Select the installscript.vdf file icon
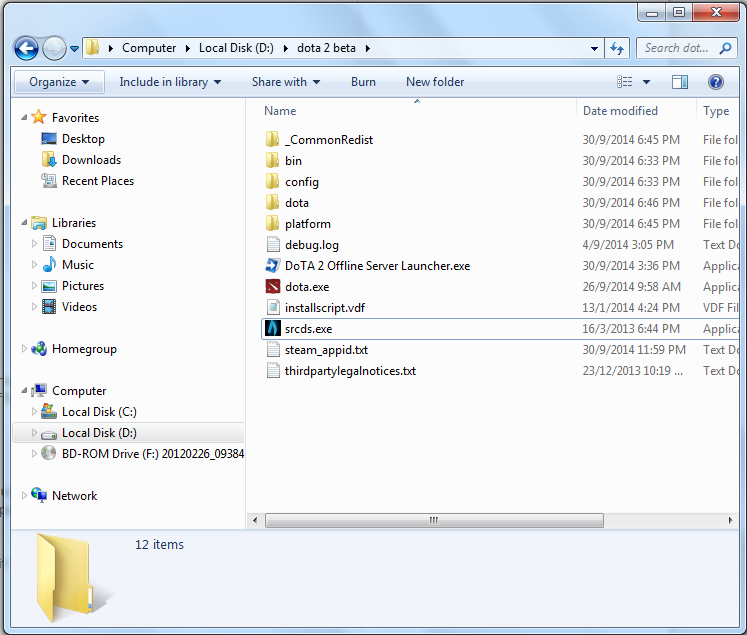The height and width of the screenshot is (635, 747). tap(273, 307)
